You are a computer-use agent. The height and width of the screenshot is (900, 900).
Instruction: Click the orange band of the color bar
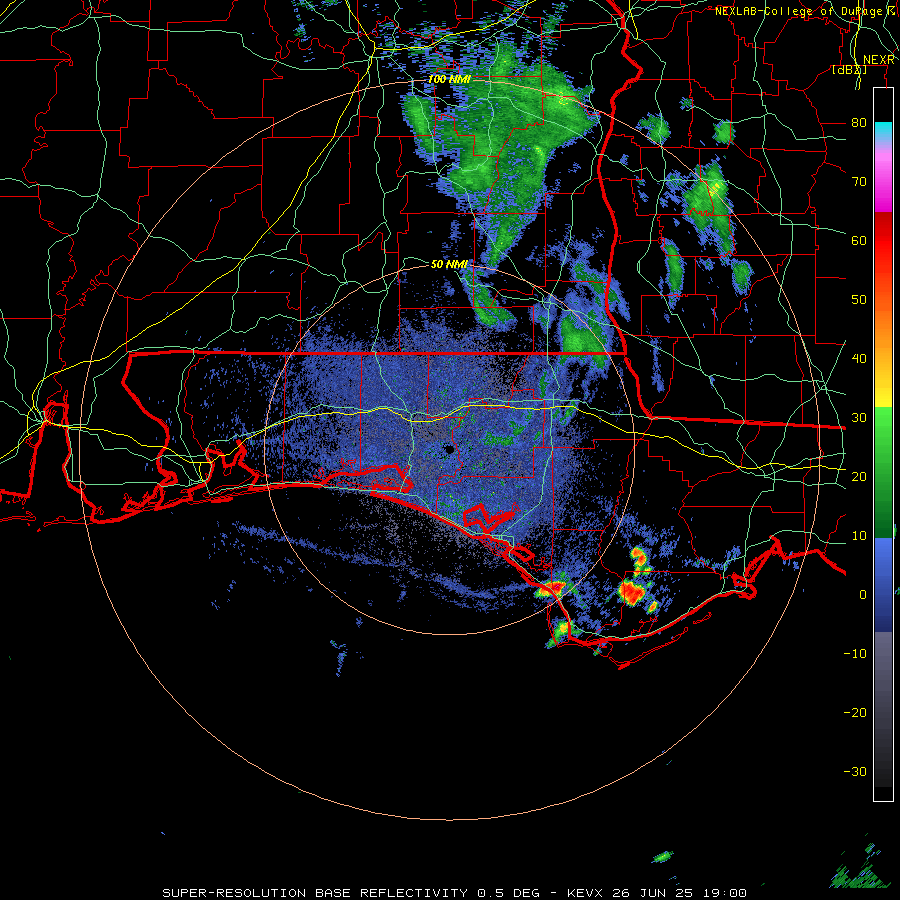[x=883, y=330]
